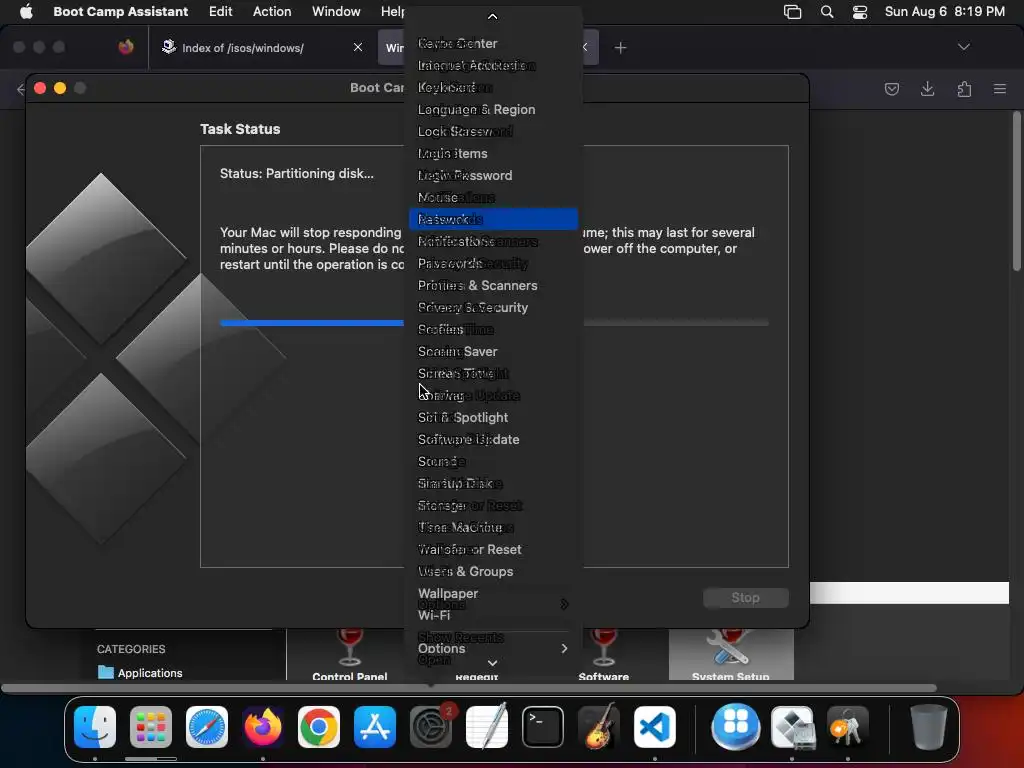Open Safari in the Dock
Screen dimensions: 1024x768
tap(207, 727)
